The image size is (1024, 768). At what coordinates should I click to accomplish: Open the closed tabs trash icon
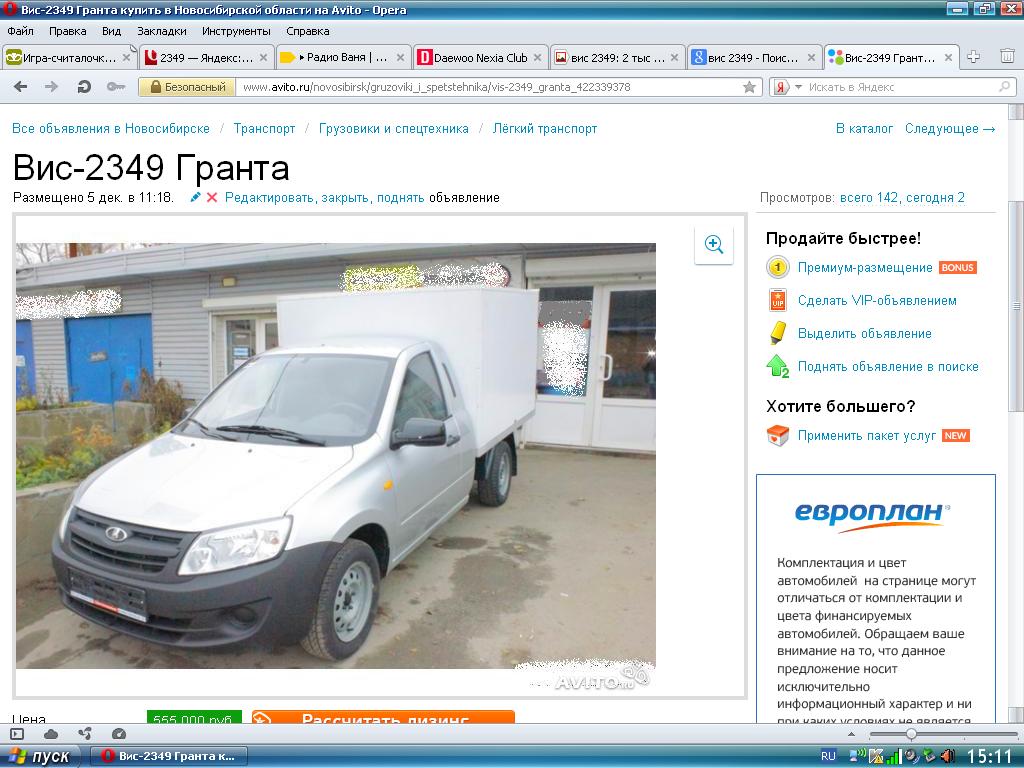[1007, 57]
